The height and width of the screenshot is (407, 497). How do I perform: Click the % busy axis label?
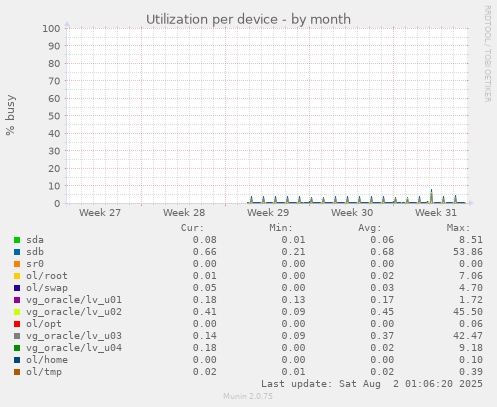click(10, 115)
